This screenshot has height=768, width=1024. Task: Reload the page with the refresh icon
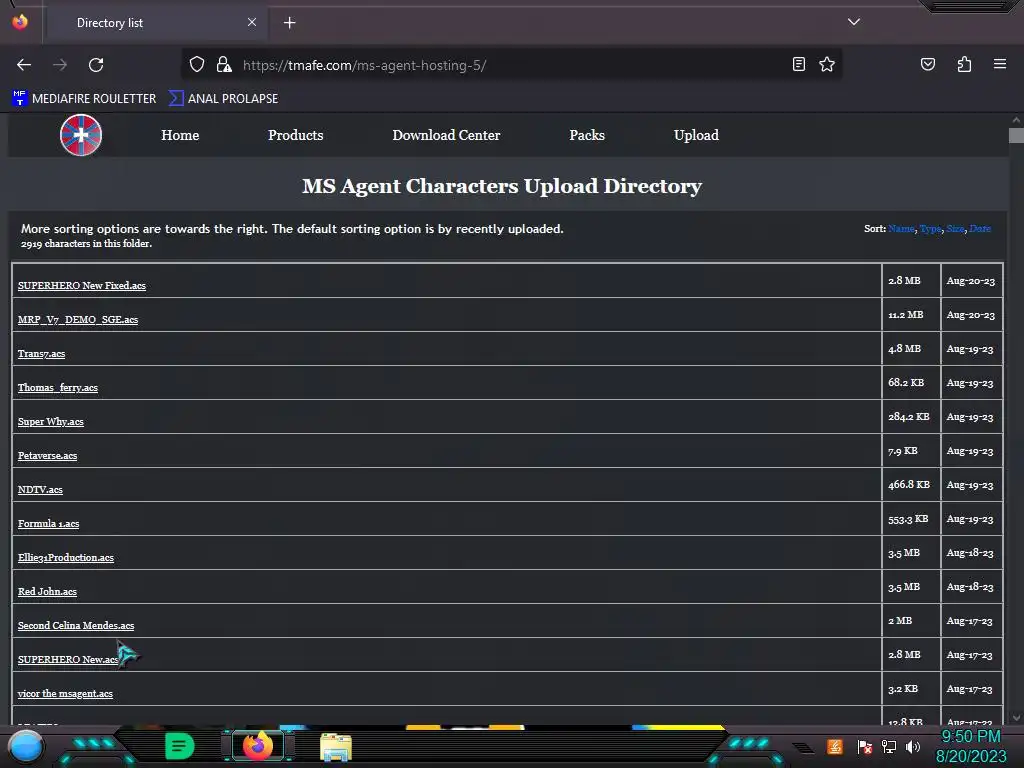96,65
